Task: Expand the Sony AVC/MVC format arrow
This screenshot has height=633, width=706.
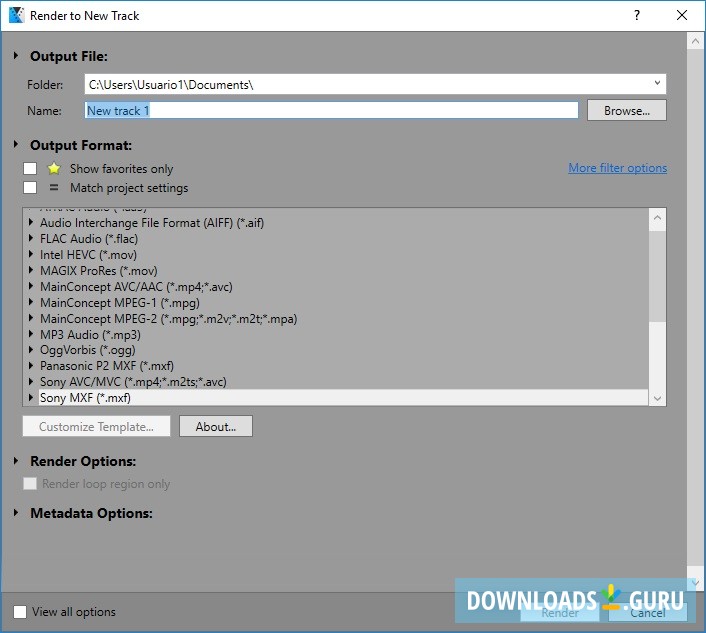Action: point(31,381)
